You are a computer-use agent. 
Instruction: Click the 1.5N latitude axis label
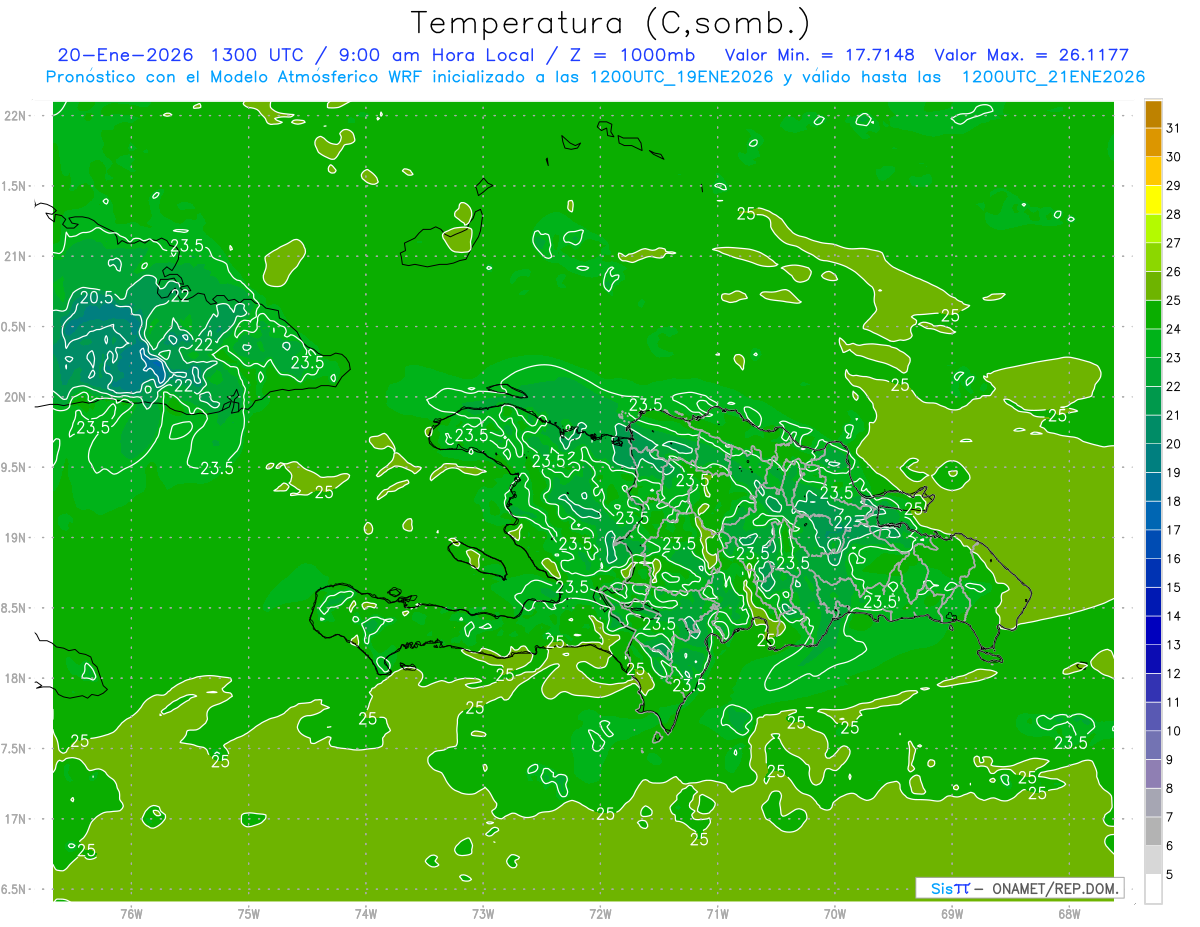(16, 186)
